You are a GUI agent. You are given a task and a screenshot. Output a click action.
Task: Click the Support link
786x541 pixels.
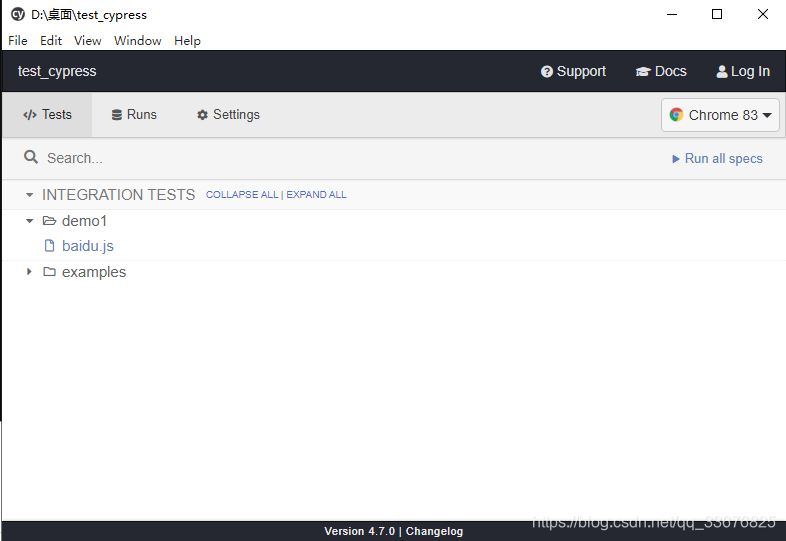pos(573,72)
